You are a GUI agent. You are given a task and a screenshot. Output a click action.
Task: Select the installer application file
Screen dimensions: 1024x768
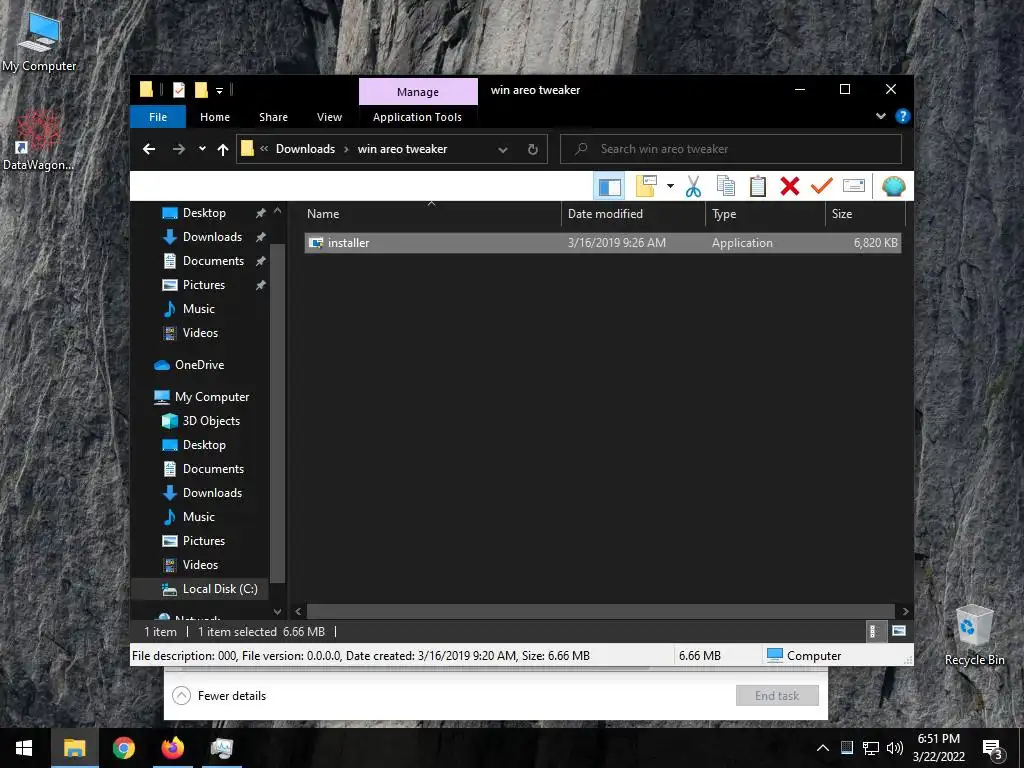coord(602,243)
